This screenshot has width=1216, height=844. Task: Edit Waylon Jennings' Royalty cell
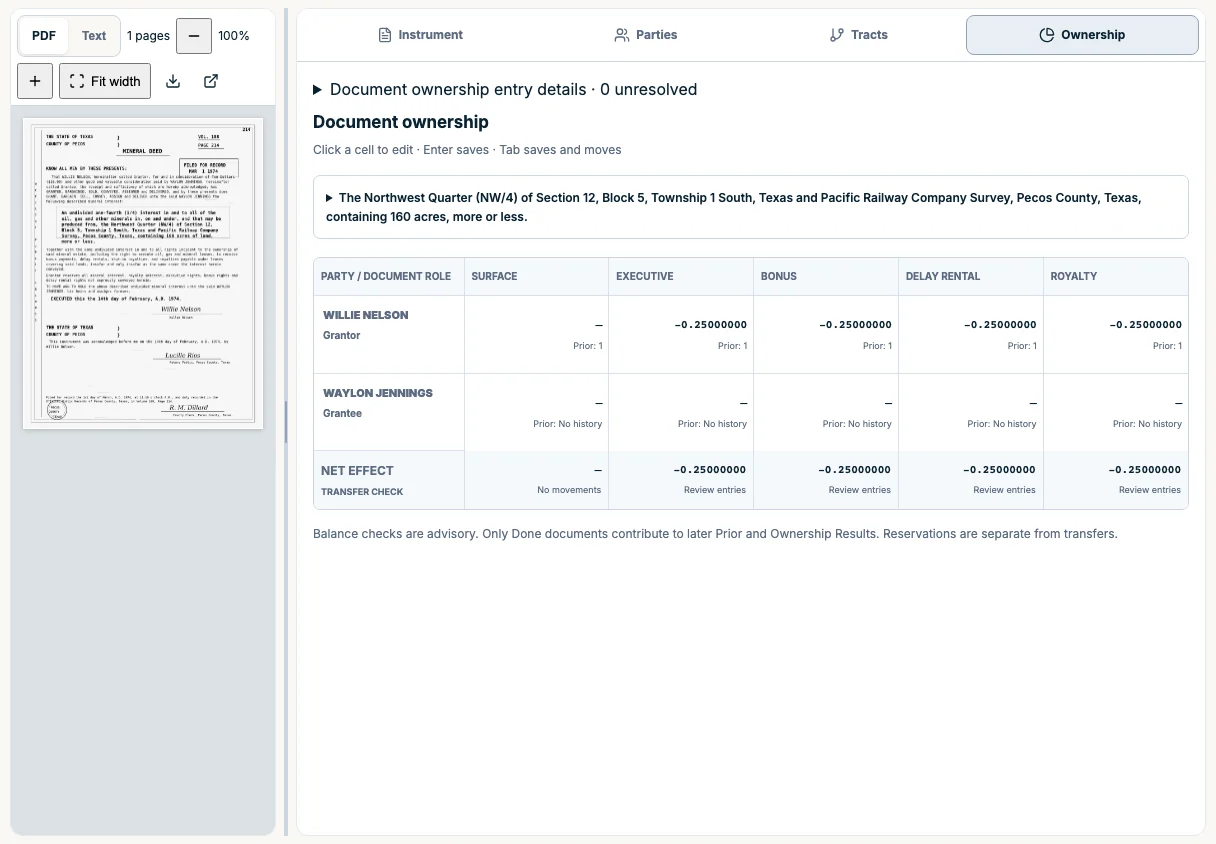pyautogui.click(x=1116, y=412)
